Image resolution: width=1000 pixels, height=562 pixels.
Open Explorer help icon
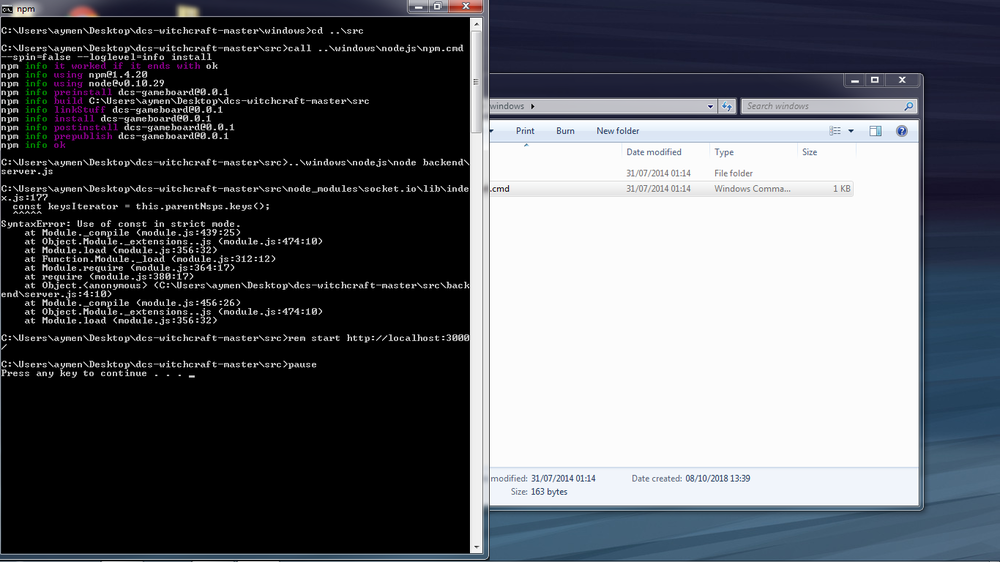902,131
